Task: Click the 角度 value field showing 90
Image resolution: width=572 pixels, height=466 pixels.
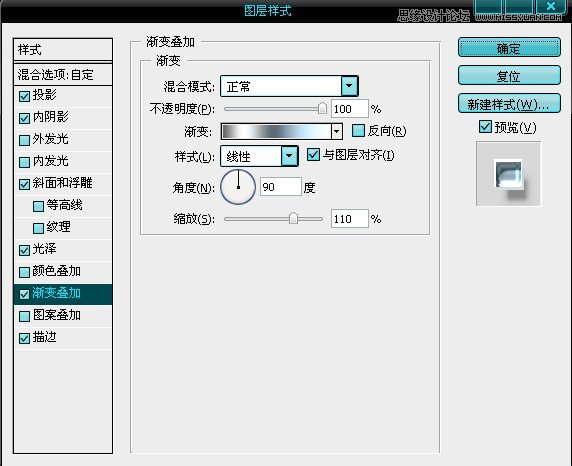Action: 281,187
